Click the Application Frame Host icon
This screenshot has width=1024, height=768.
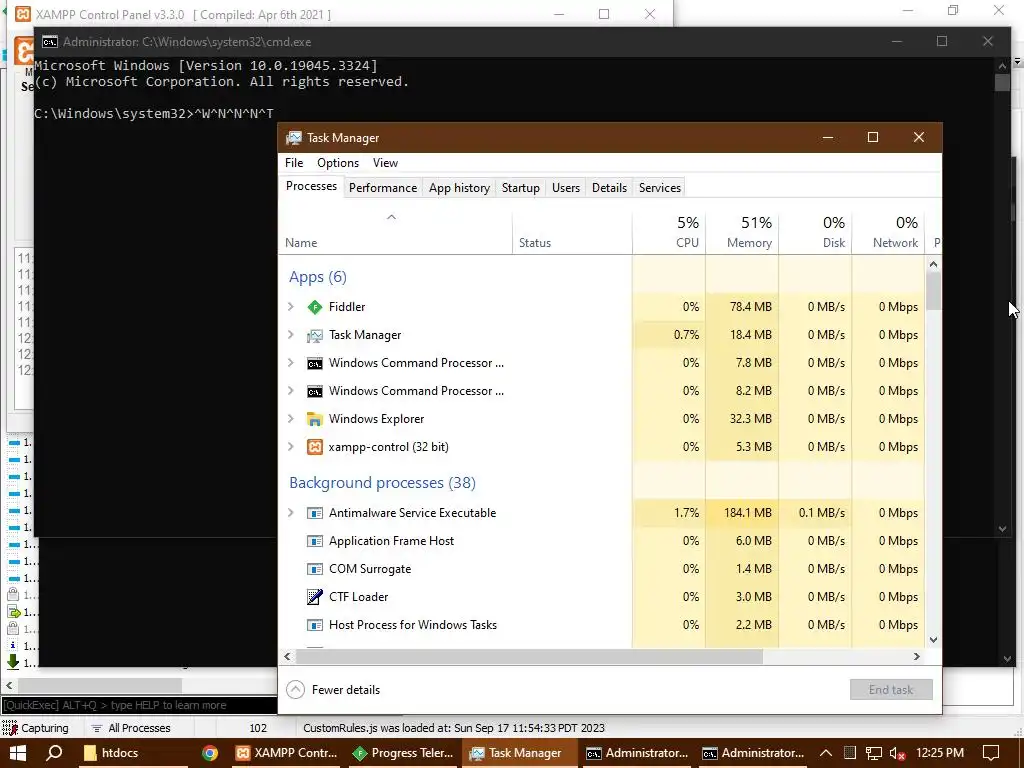coord(315,541)
